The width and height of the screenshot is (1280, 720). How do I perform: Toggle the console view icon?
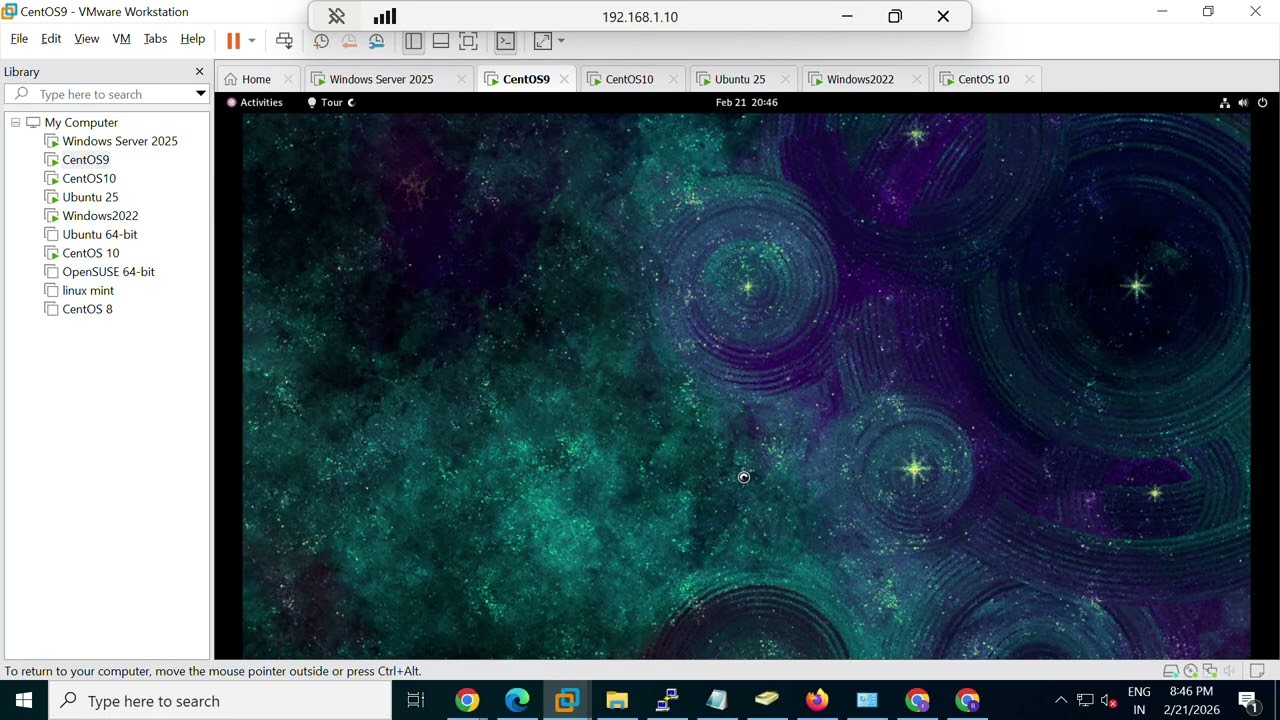[505, 41]
